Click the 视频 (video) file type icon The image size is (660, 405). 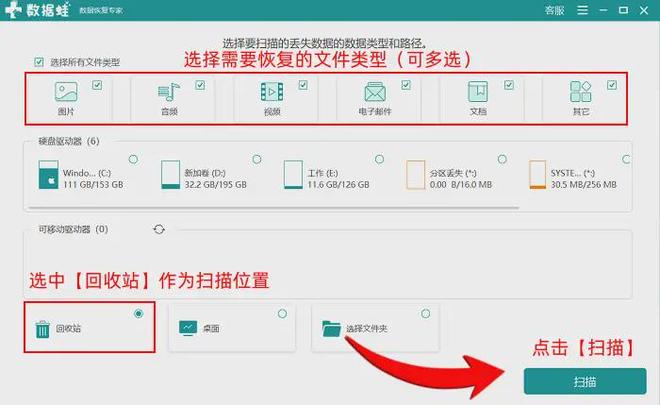point(272,92)
